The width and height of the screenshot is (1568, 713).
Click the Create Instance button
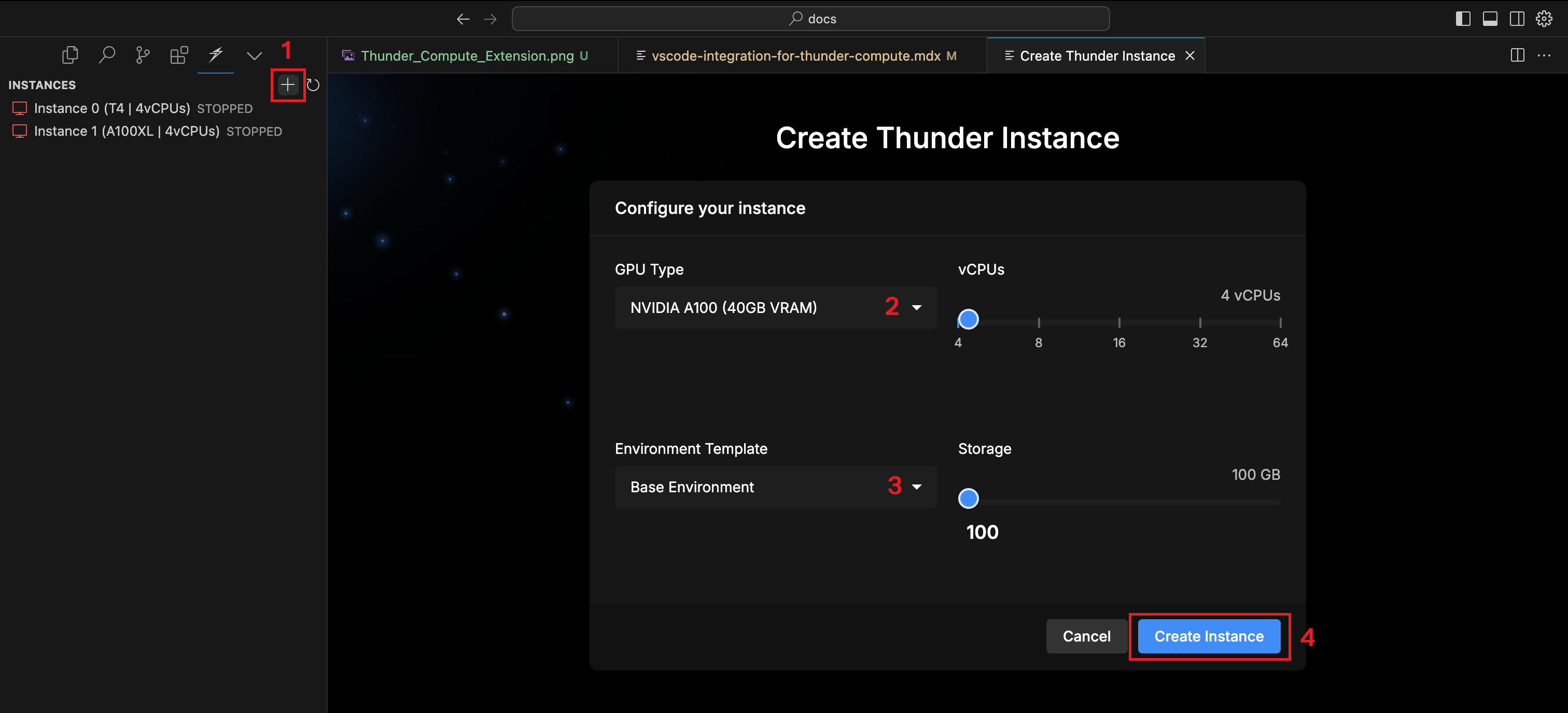point(1209,636)
